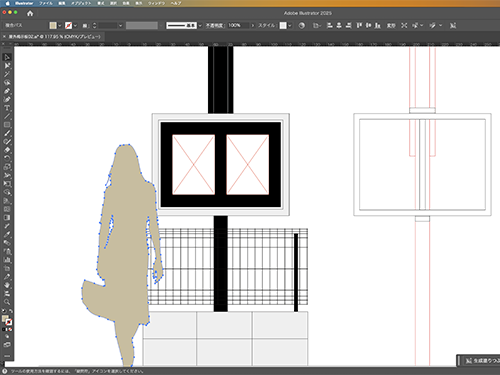Select the Eraser tool

click(7, 150)
